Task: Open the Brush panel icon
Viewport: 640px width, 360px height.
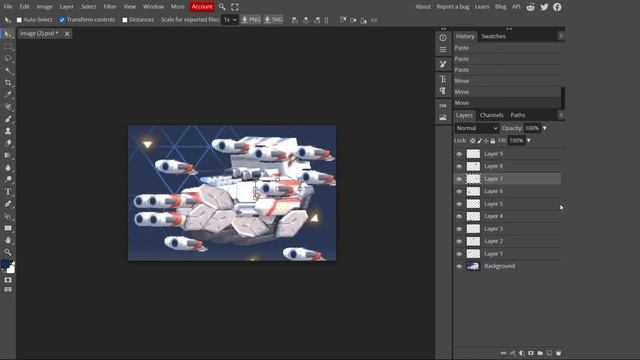Action: [443, 64]
